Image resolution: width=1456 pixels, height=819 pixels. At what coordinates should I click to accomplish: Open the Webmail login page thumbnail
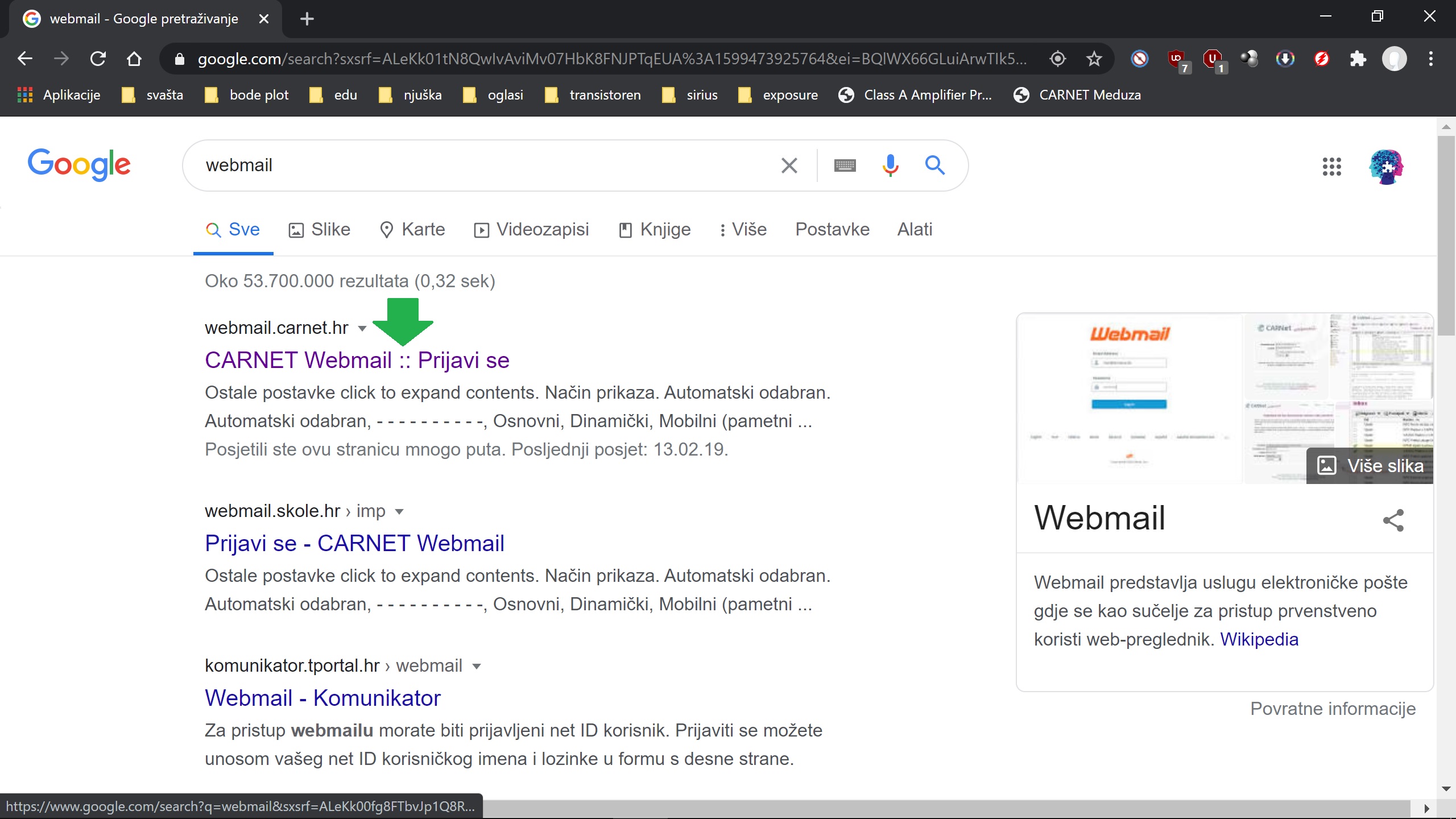point(1129,398)
